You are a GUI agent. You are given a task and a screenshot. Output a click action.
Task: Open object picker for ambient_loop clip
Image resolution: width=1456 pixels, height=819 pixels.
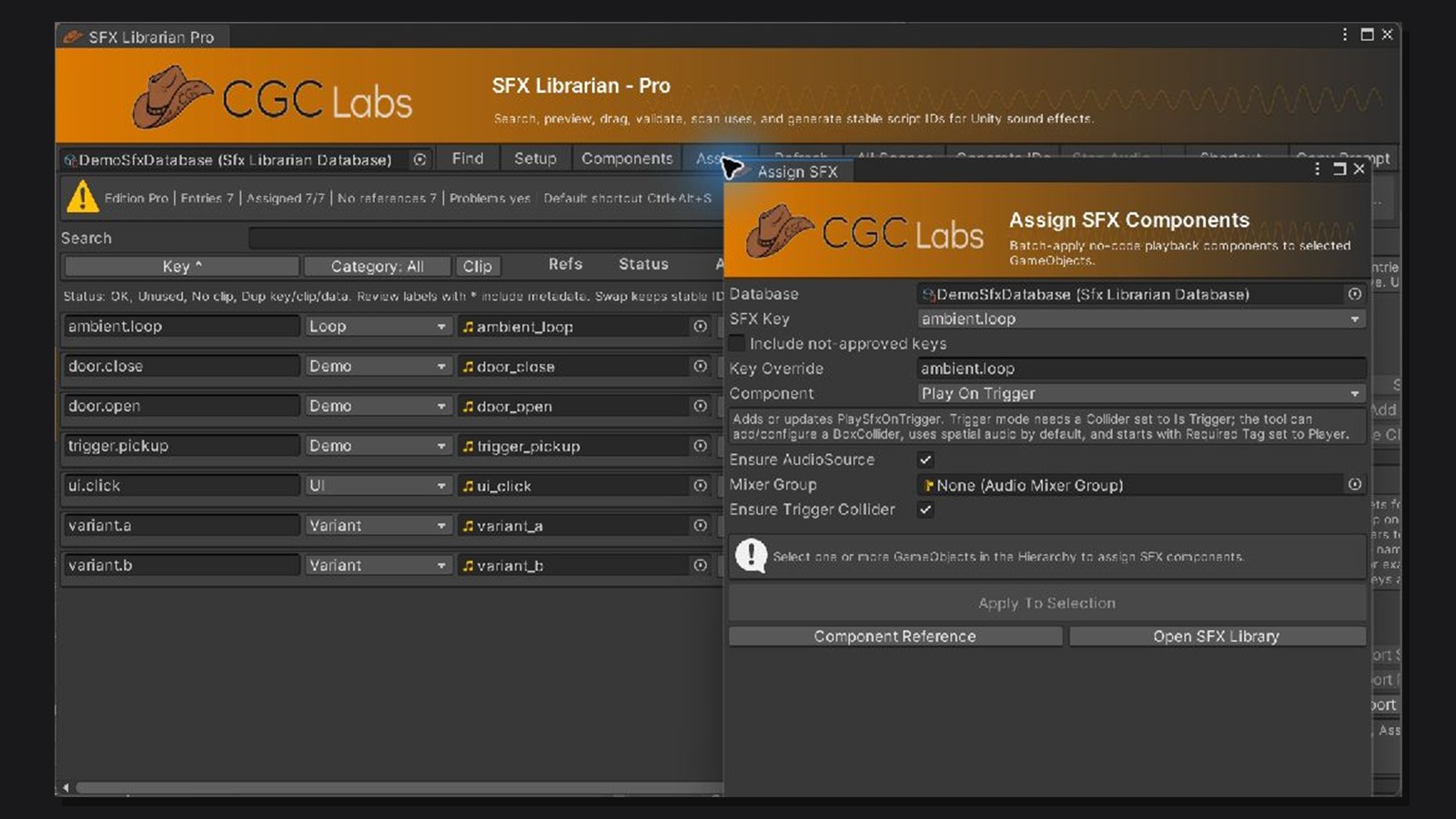click(x=700, y=327)
